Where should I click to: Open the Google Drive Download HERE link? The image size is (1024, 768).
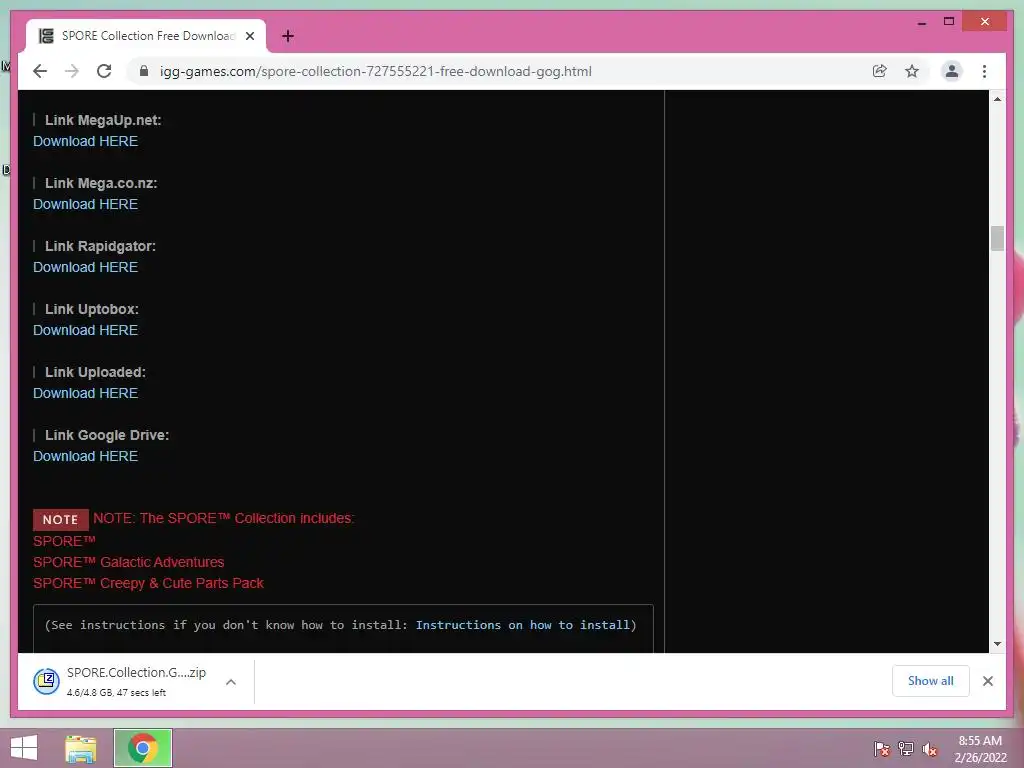click(x=86, y=456)
